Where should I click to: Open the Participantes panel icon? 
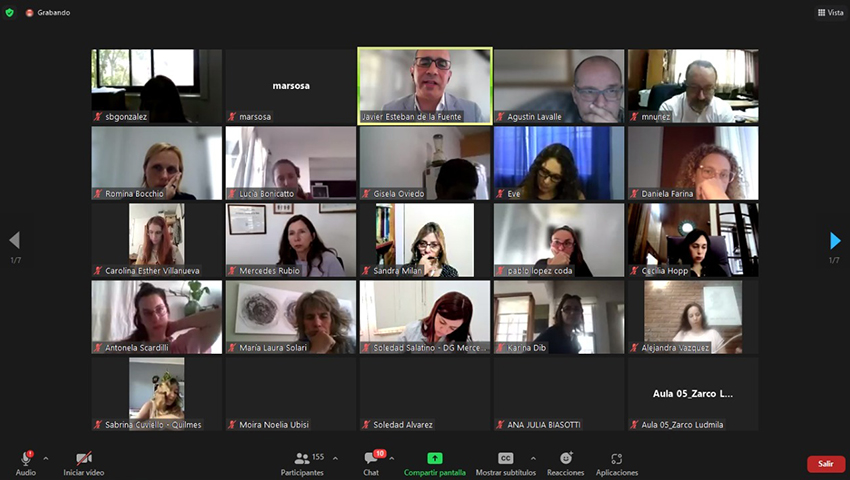(x=301, y=458)
